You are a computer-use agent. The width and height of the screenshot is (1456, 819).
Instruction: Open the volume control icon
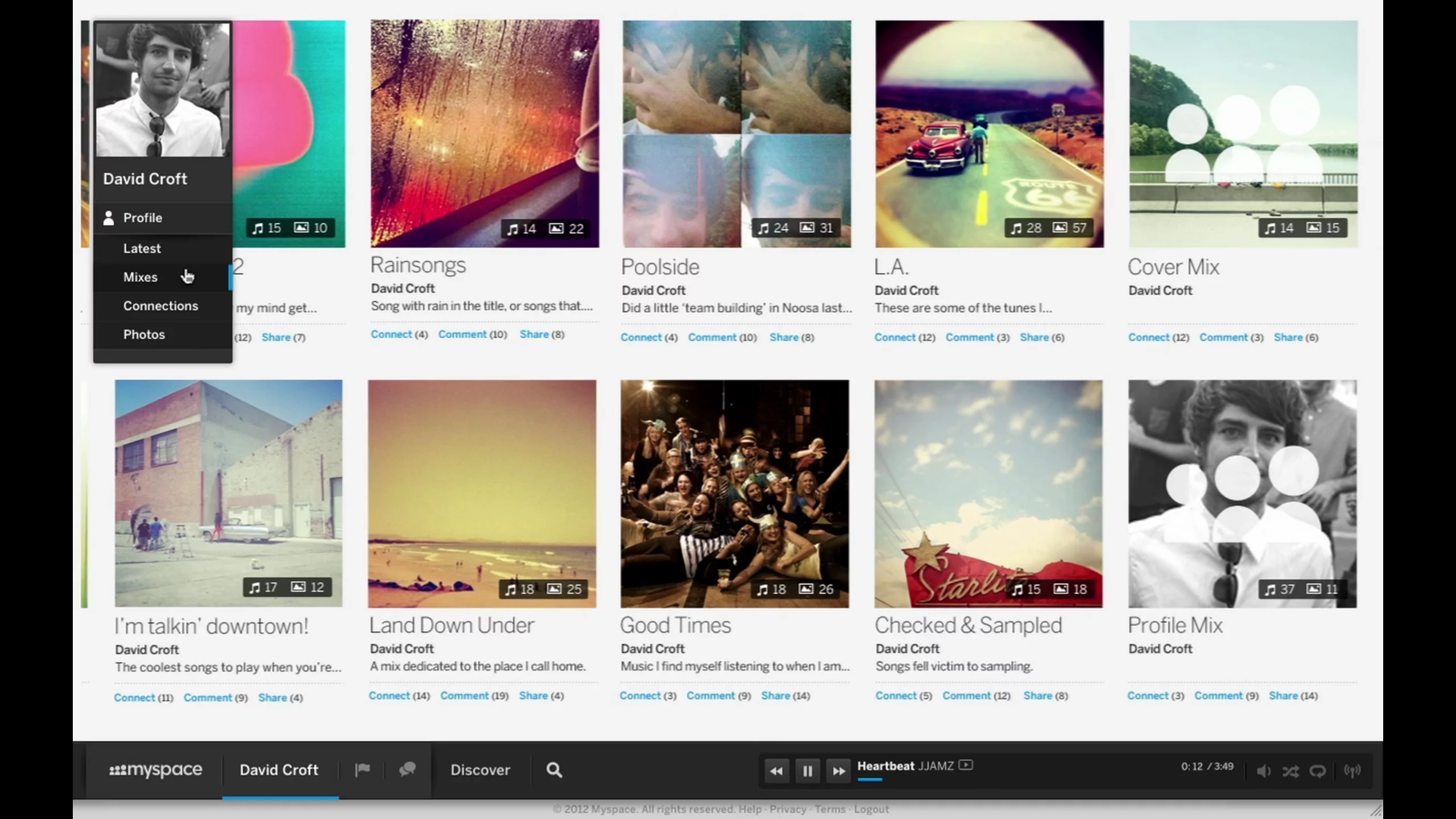tap(1264, 771)
